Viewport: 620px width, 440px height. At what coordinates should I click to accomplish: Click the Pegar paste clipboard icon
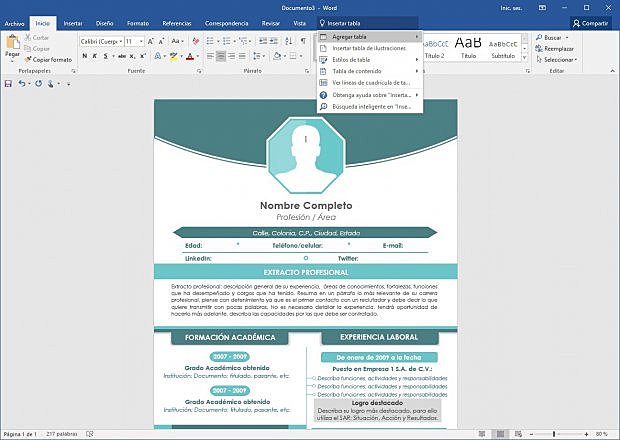pos(13,42)
